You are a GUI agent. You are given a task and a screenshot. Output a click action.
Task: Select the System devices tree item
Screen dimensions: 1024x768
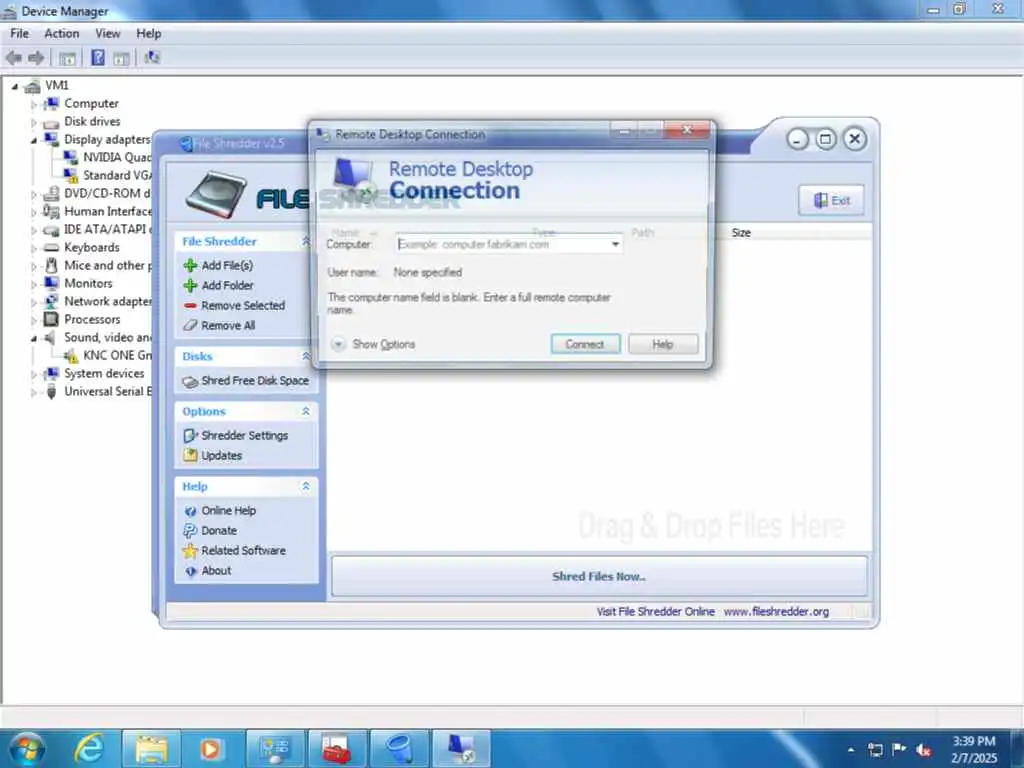click(104, 374)
